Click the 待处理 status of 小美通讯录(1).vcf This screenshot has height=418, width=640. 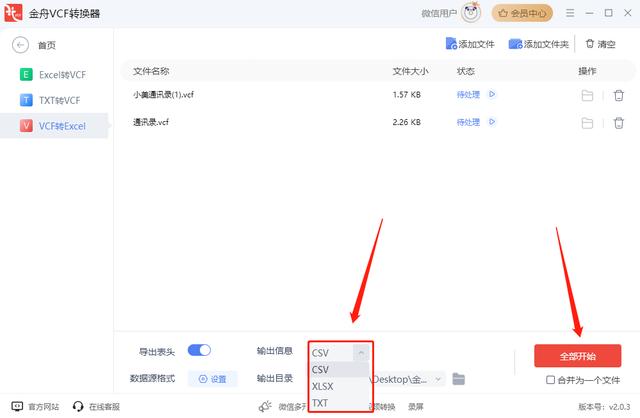[x=468, y=95]
